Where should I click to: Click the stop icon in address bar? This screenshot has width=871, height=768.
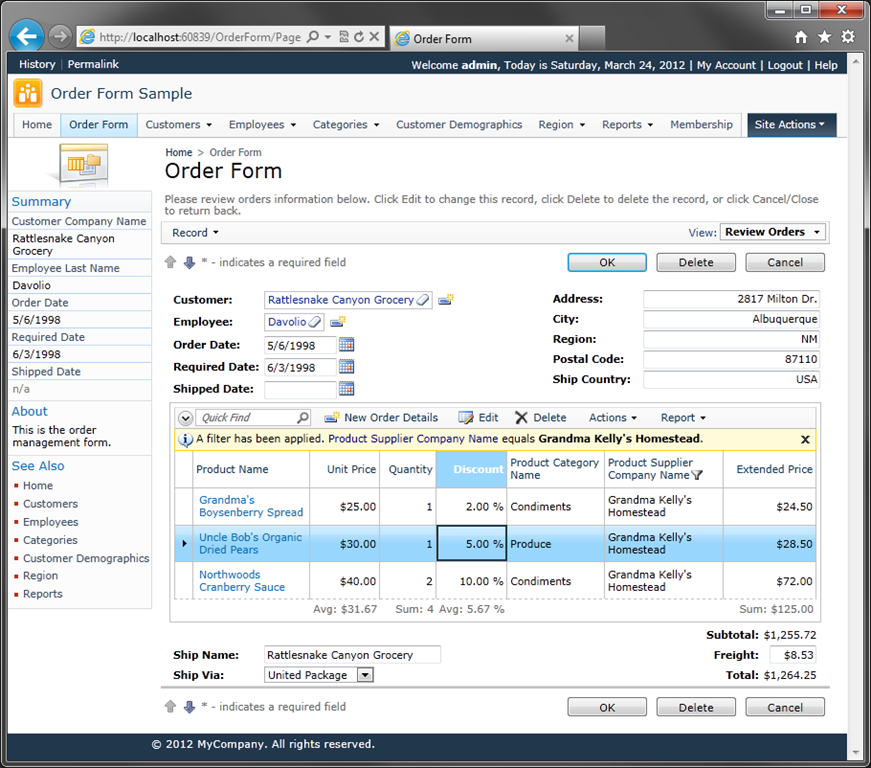[x=374, y=37]
